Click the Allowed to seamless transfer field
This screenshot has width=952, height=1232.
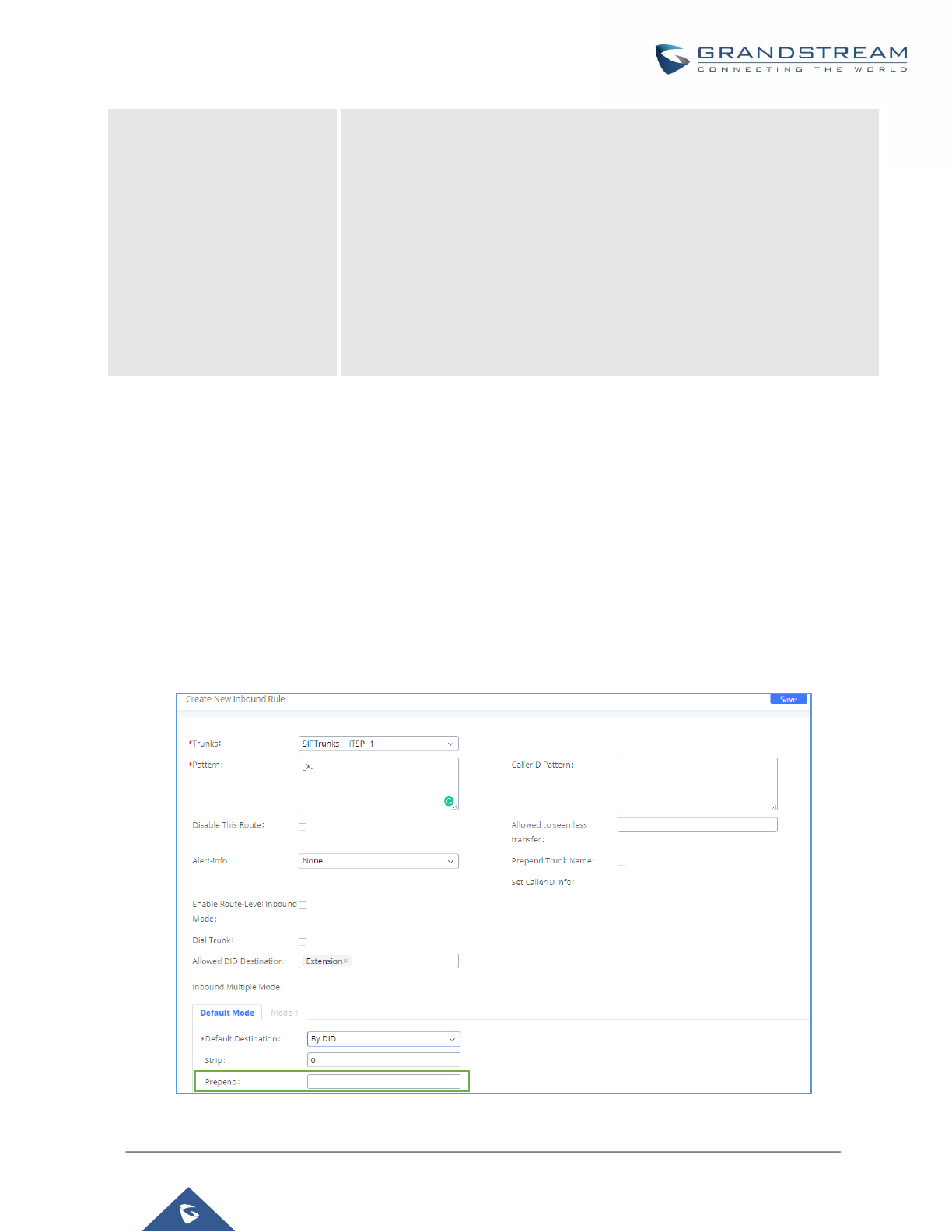[x=697, y=824]
